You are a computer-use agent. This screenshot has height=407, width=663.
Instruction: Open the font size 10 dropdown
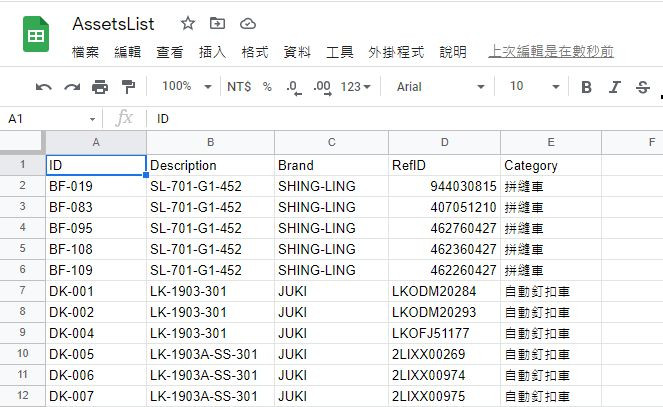pyautogui.click(x=534, y=87)
